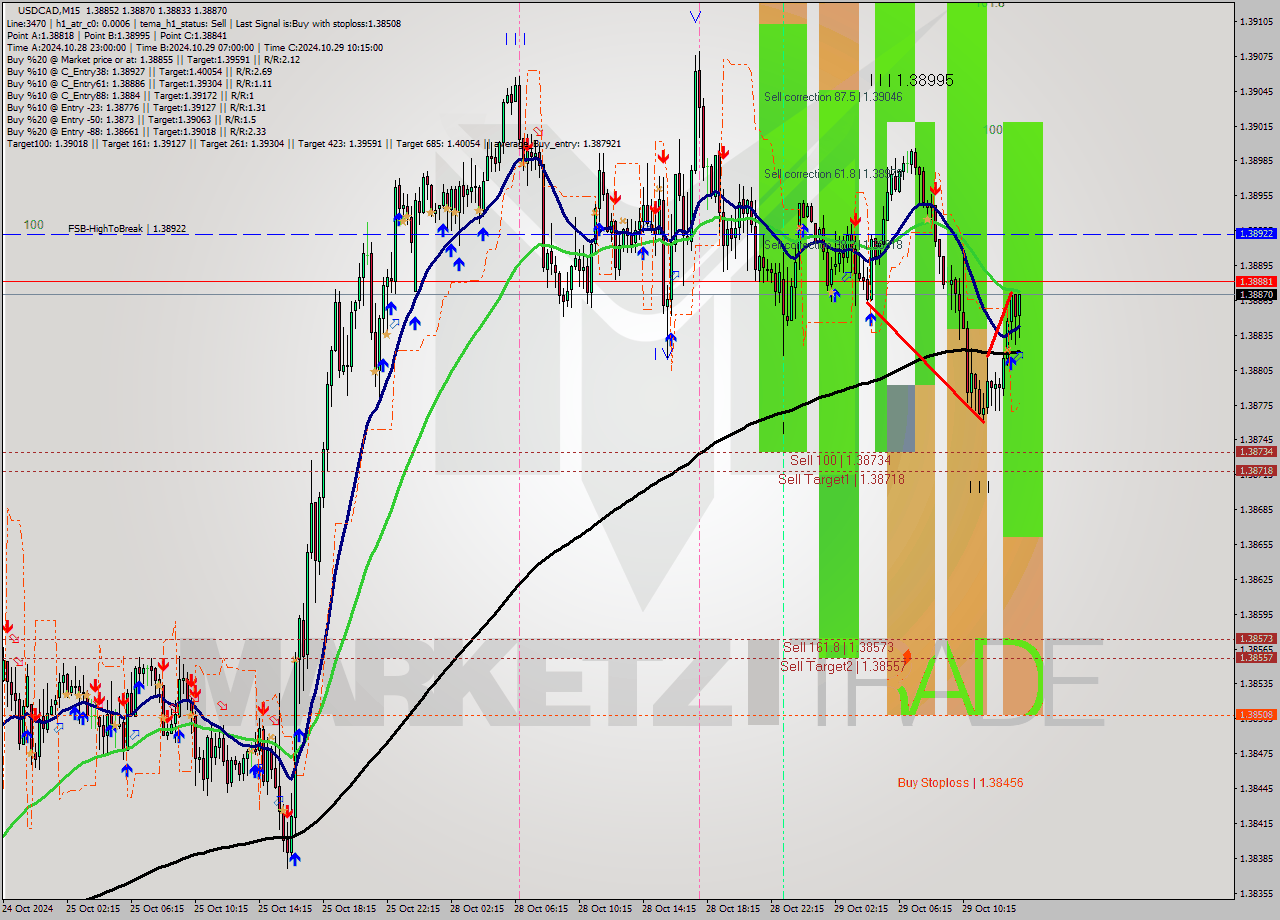Image resolution: width=1280 pixels, height=920 pixels.
Task: Click the '28 Oct 02:15' time axis label
Action: (476, 909)
